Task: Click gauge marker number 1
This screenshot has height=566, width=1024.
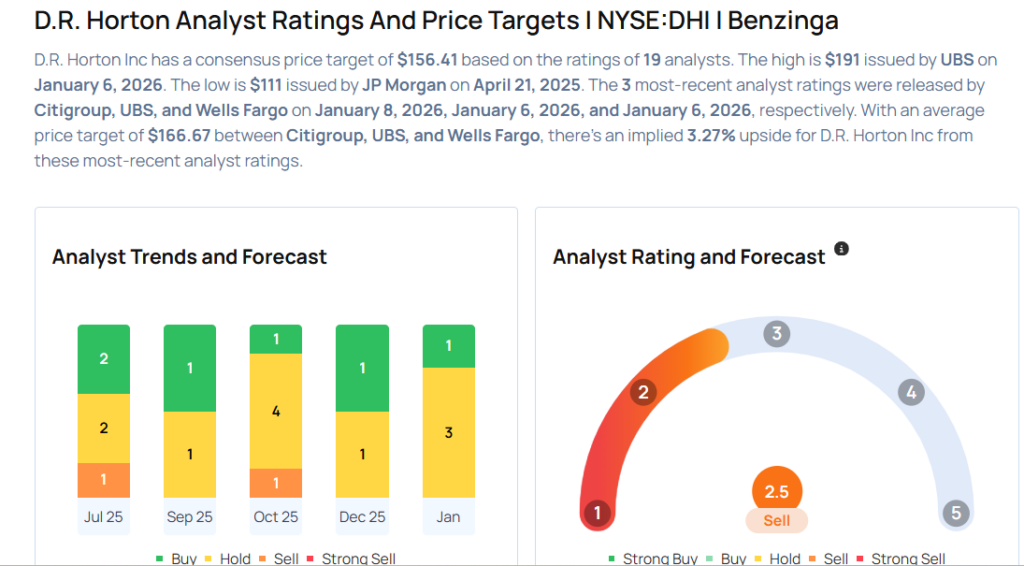Action: pos(597,514)
